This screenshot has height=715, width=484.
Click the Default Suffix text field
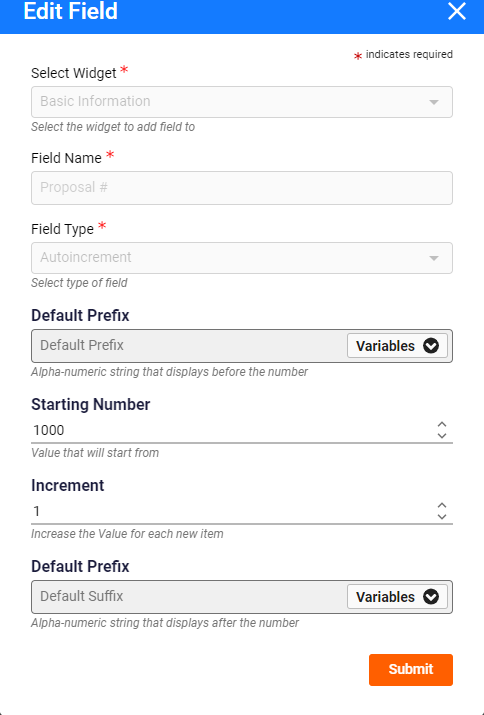point(189,596)
